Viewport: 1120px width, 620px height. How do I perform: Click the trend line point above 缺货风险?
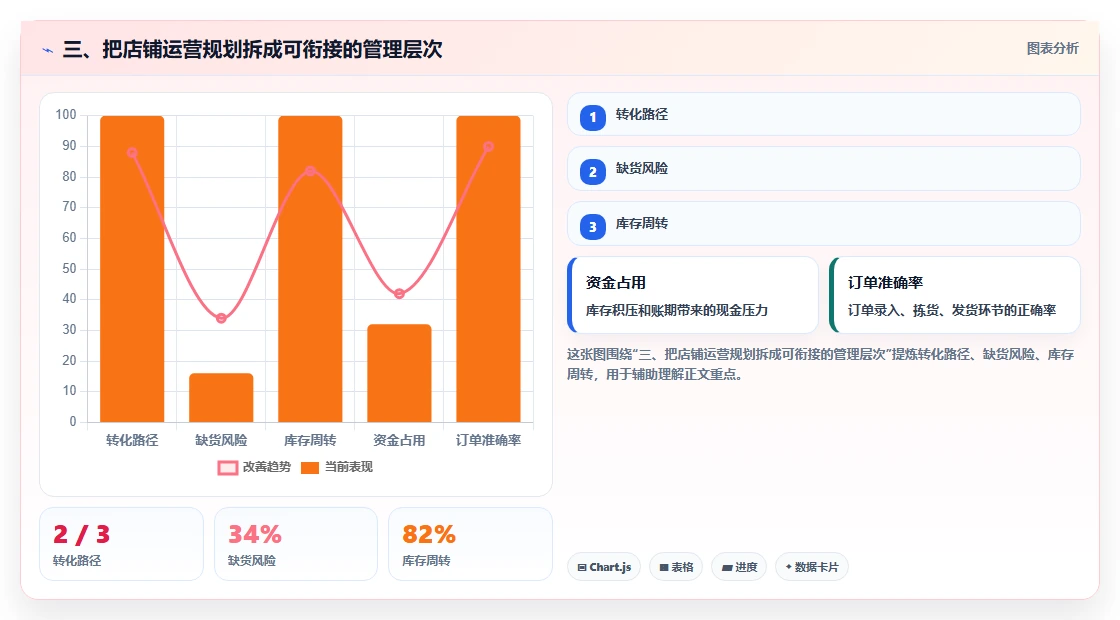click(x=221, y=318)
